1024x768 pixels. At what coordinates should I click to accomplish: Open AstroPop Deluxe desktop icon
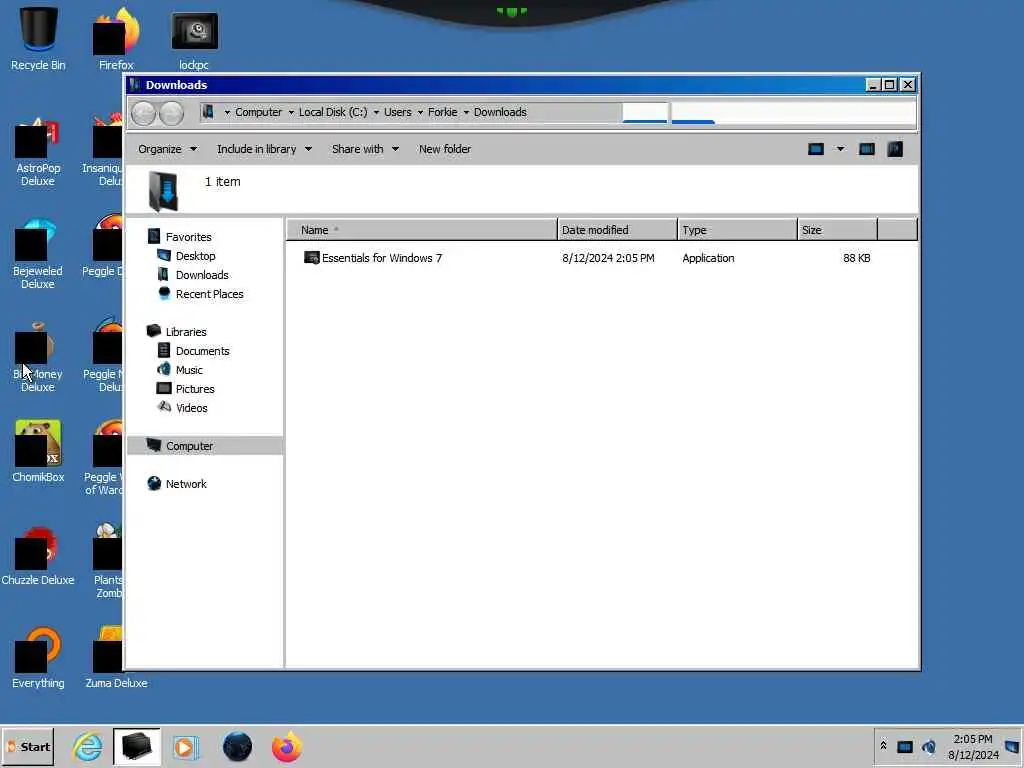tap(38, 152)
